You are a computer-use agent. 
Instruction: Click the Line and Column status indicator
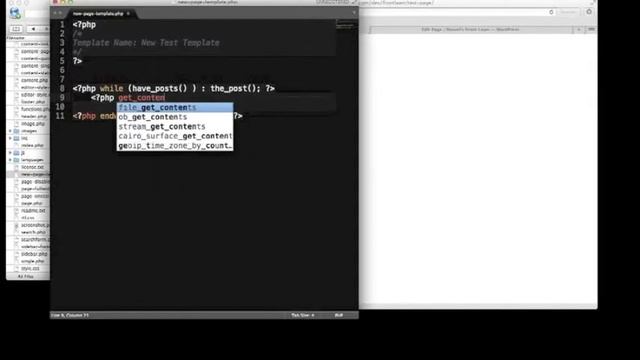70,315
